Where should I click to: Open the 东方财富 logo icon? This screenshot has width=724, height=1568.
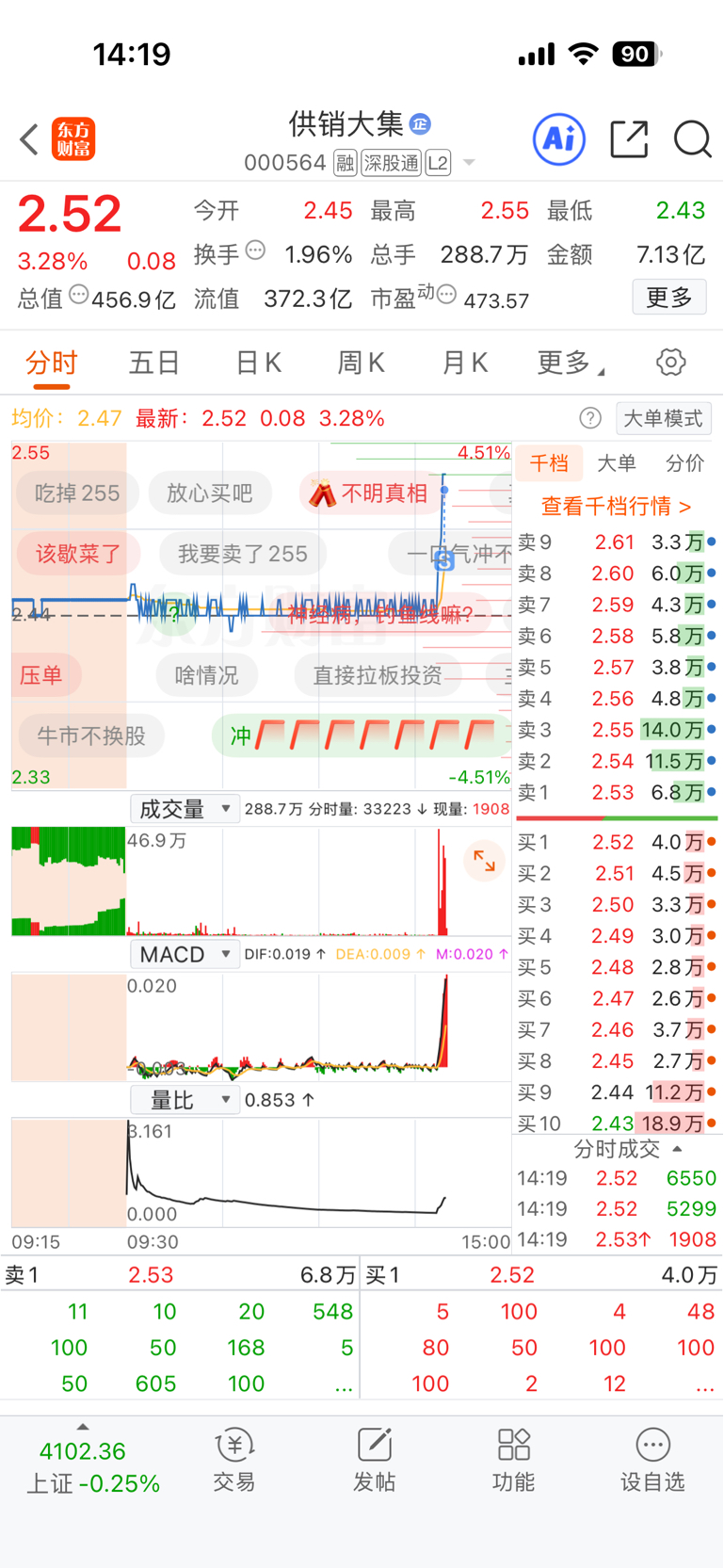point(73,139)
